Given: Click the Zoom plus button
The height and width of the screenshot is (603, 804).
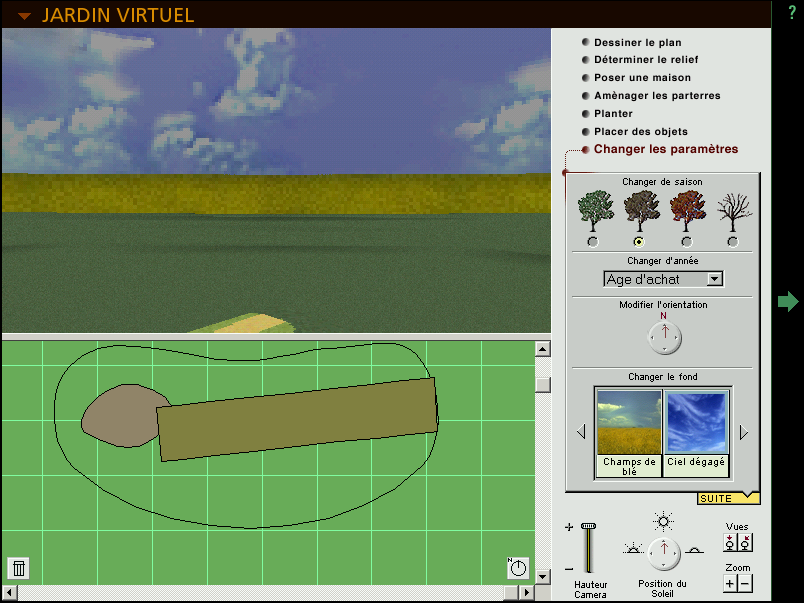Looking at the screenshot, I should tap(730, 583).
